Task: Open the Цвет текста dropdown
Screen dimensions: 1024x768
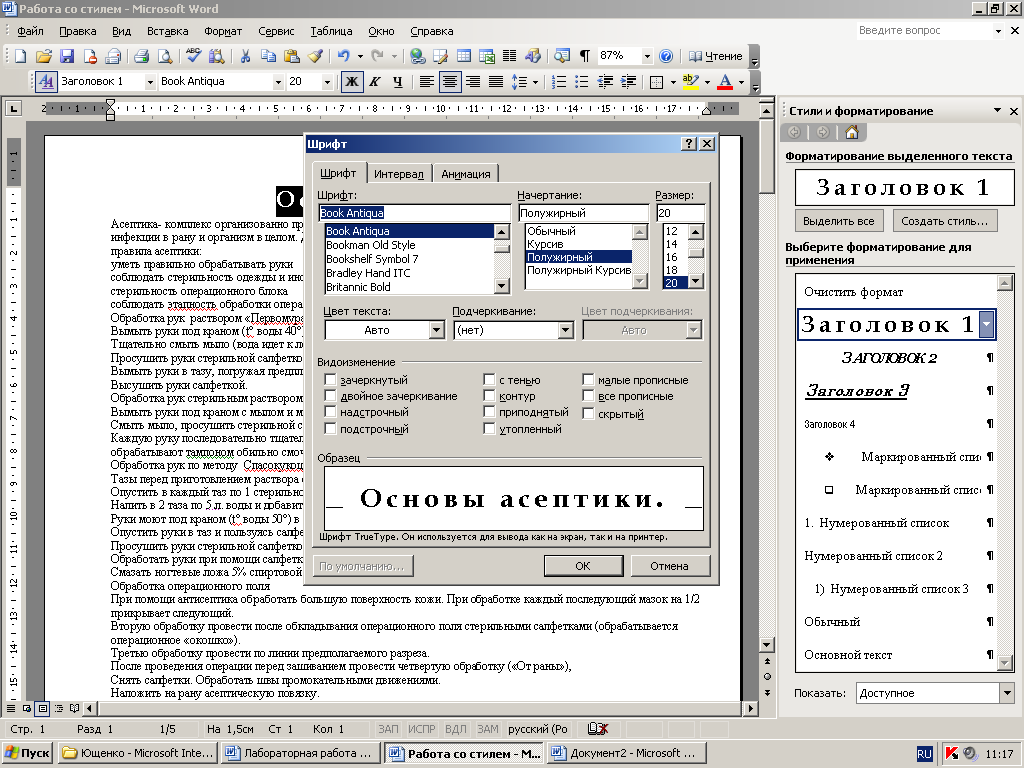Action: click(x=437, y=330)
